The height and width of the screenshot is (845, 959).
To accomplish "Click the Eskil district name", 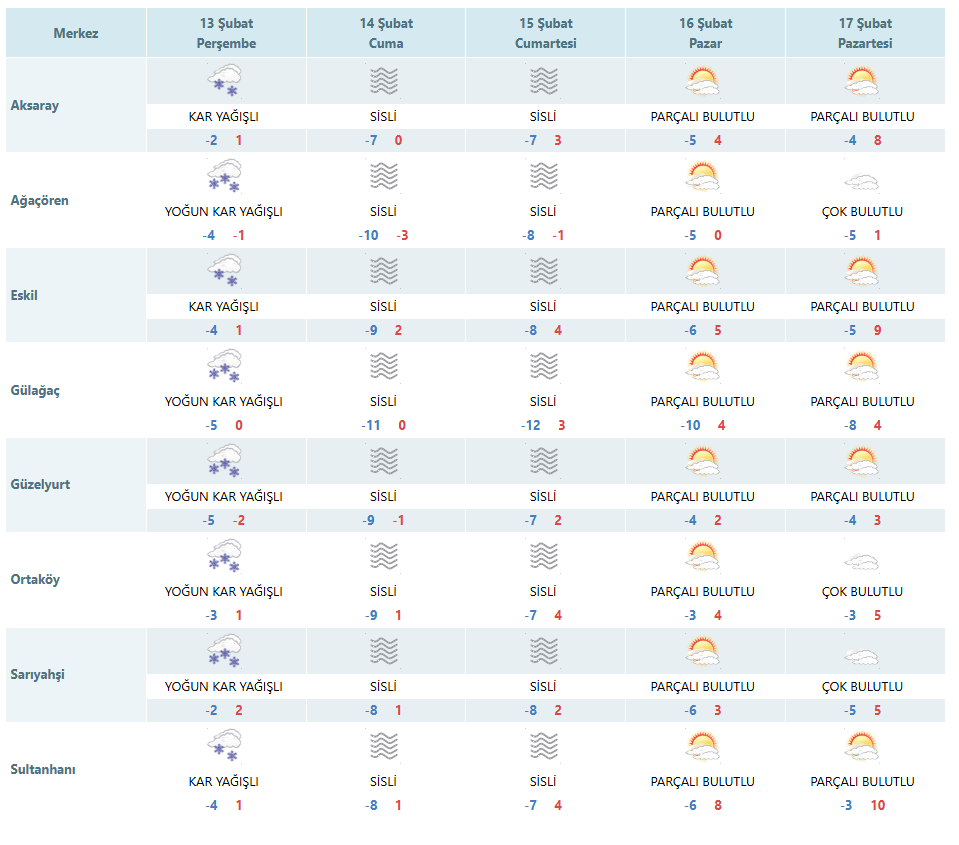I will pos(24,295).
